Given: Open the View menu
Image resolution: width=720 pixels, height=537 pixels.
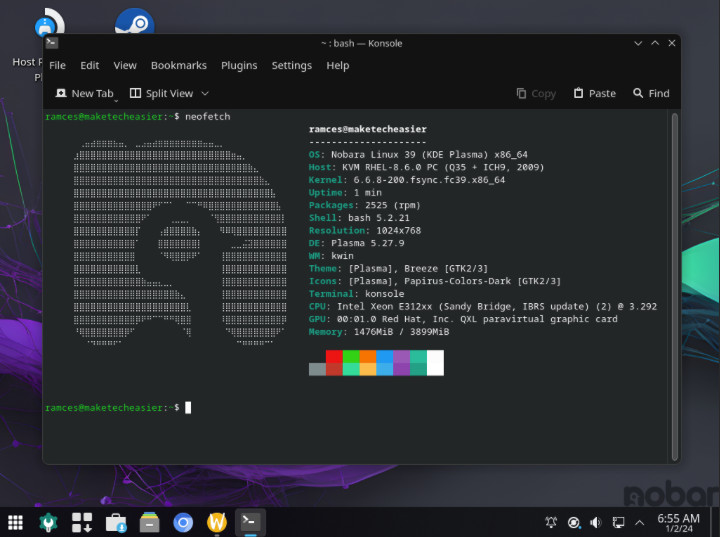Looking at the screenshot, I should 125,65.
